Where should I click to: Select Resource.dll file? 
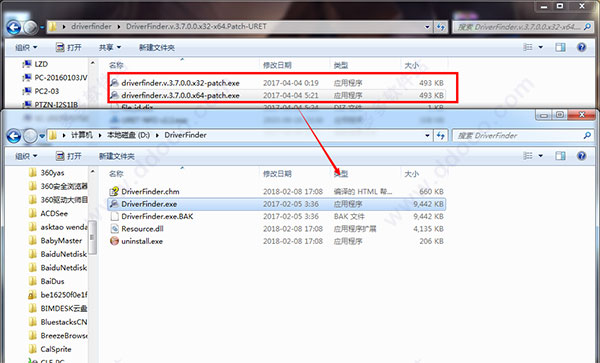[x=277, y=229]
